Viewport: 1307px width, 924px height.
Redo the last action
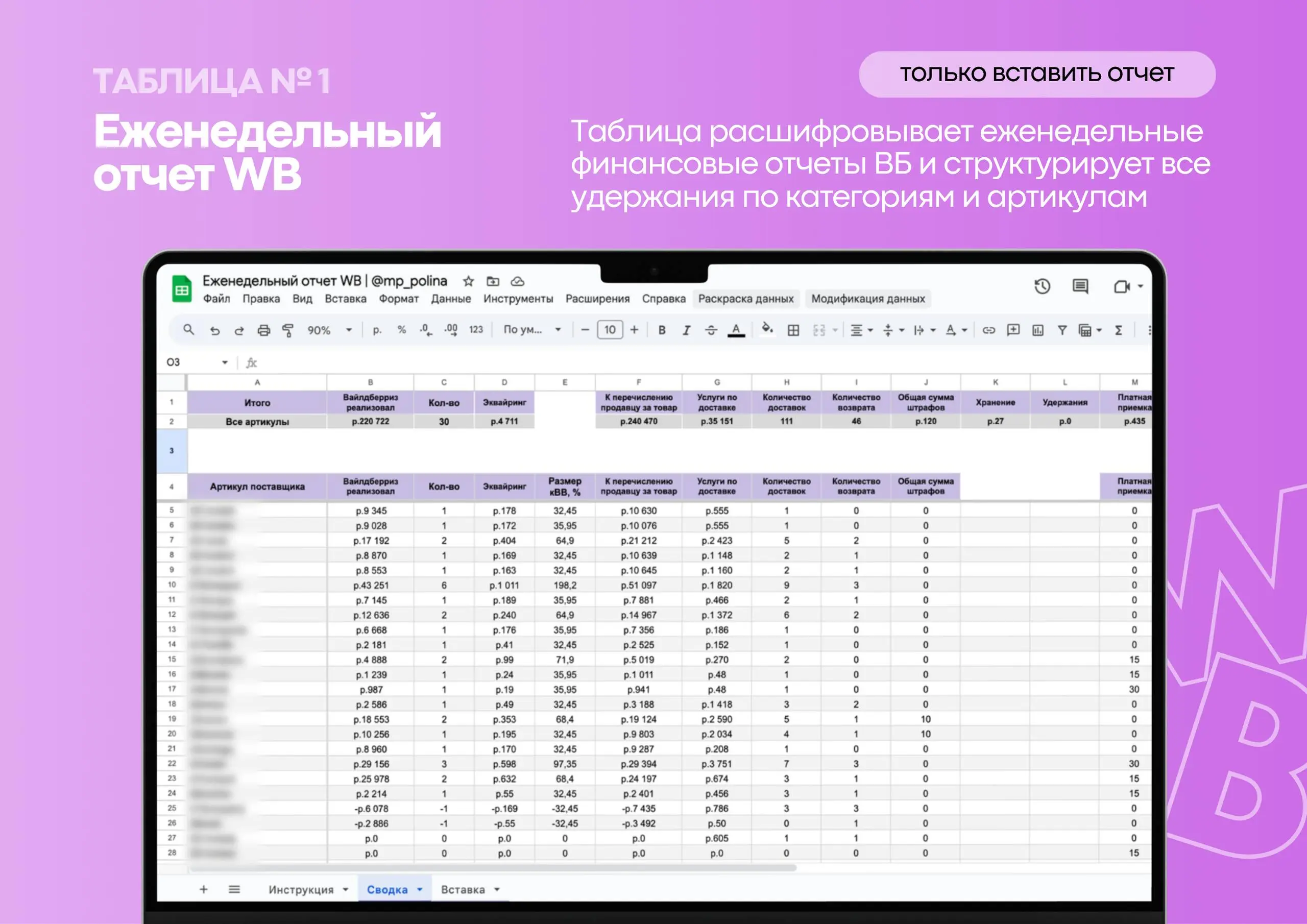pos(239,330)
